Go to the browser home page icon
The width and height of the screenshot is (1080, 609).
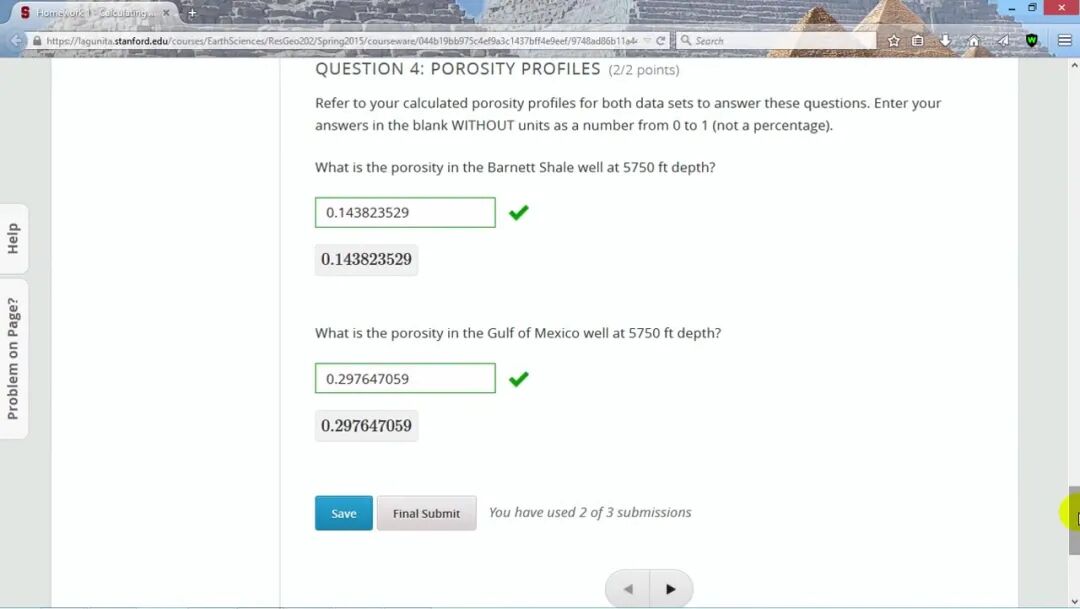pos(973,41)
